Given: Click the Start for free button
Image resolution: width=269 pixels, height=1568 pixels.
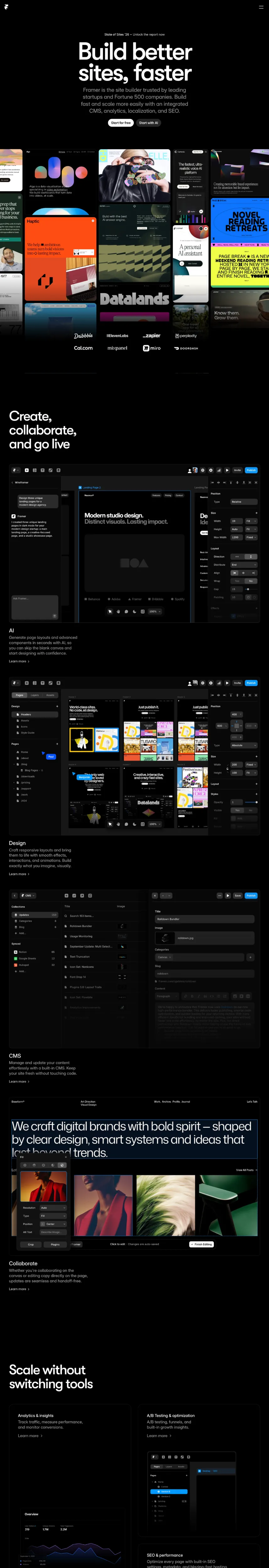Looking at the screenshot, I should 121,123.
